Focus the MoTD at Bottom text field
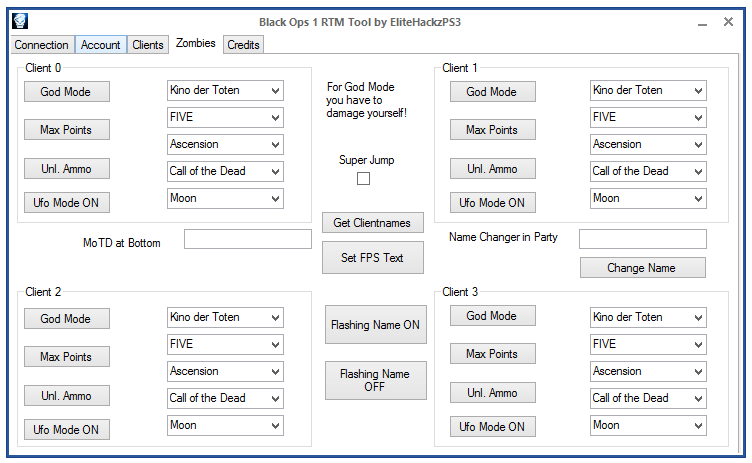This screenshot has height=463, width=752. coord(248,239)
